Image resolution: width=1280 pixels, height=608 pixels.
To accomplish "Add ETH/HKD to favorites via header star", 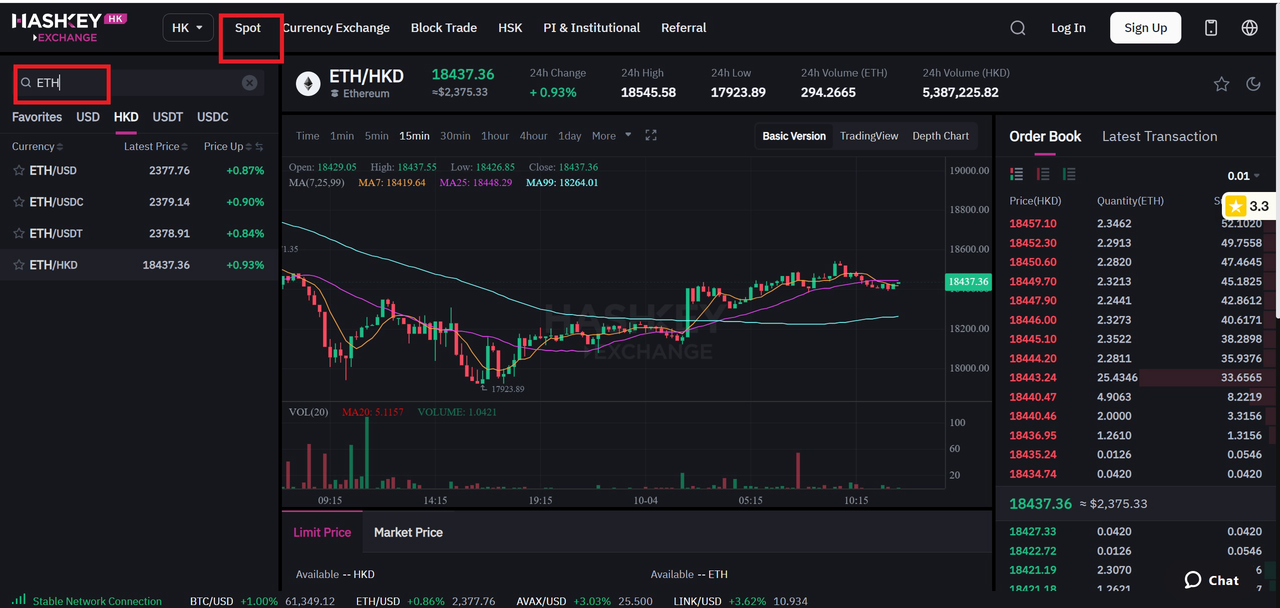I will pyautogui.click(x=1221, y=84).
